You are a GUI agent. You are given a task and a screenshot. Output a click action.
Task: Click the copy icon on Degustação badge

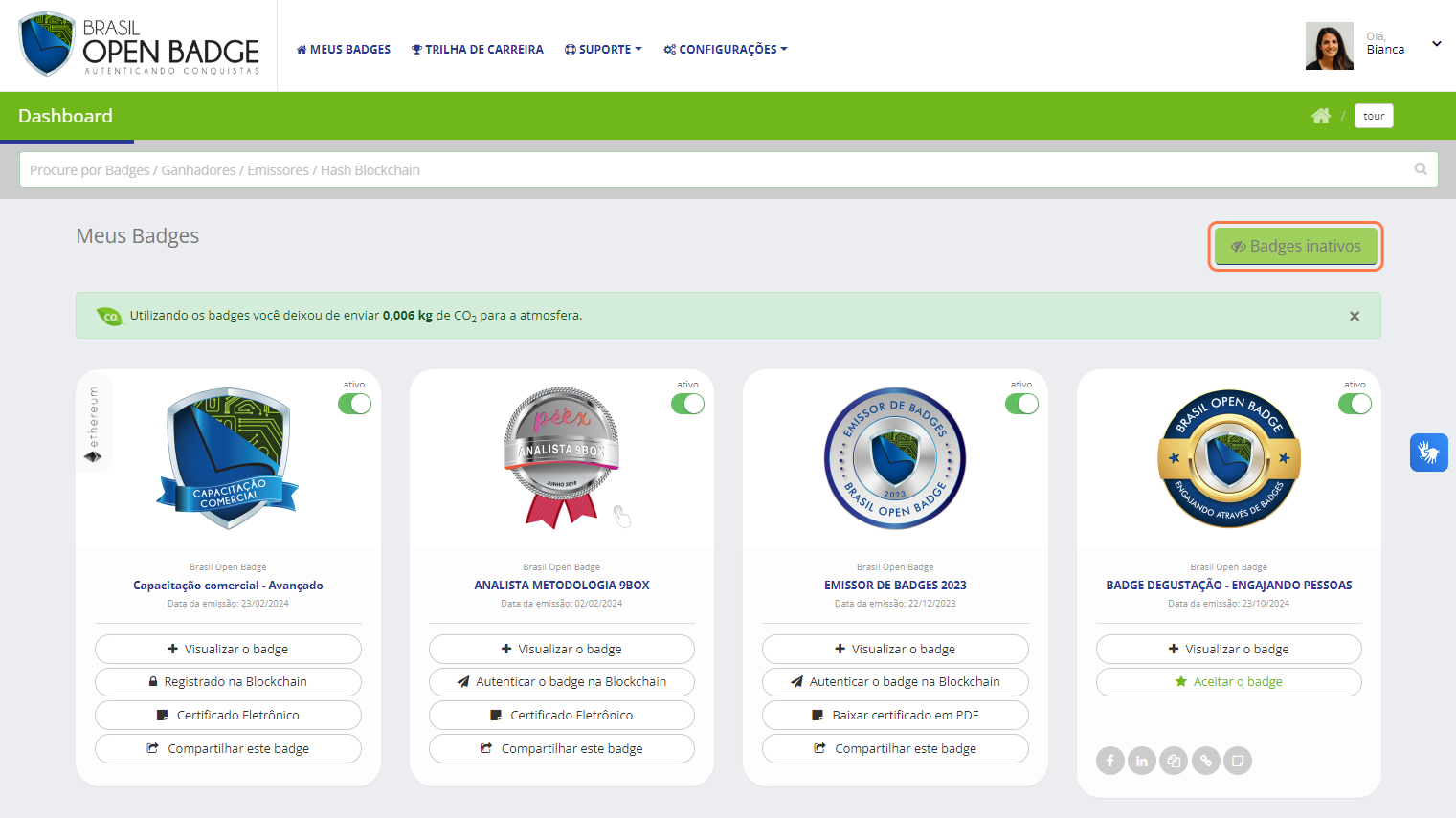point(1174,761)
